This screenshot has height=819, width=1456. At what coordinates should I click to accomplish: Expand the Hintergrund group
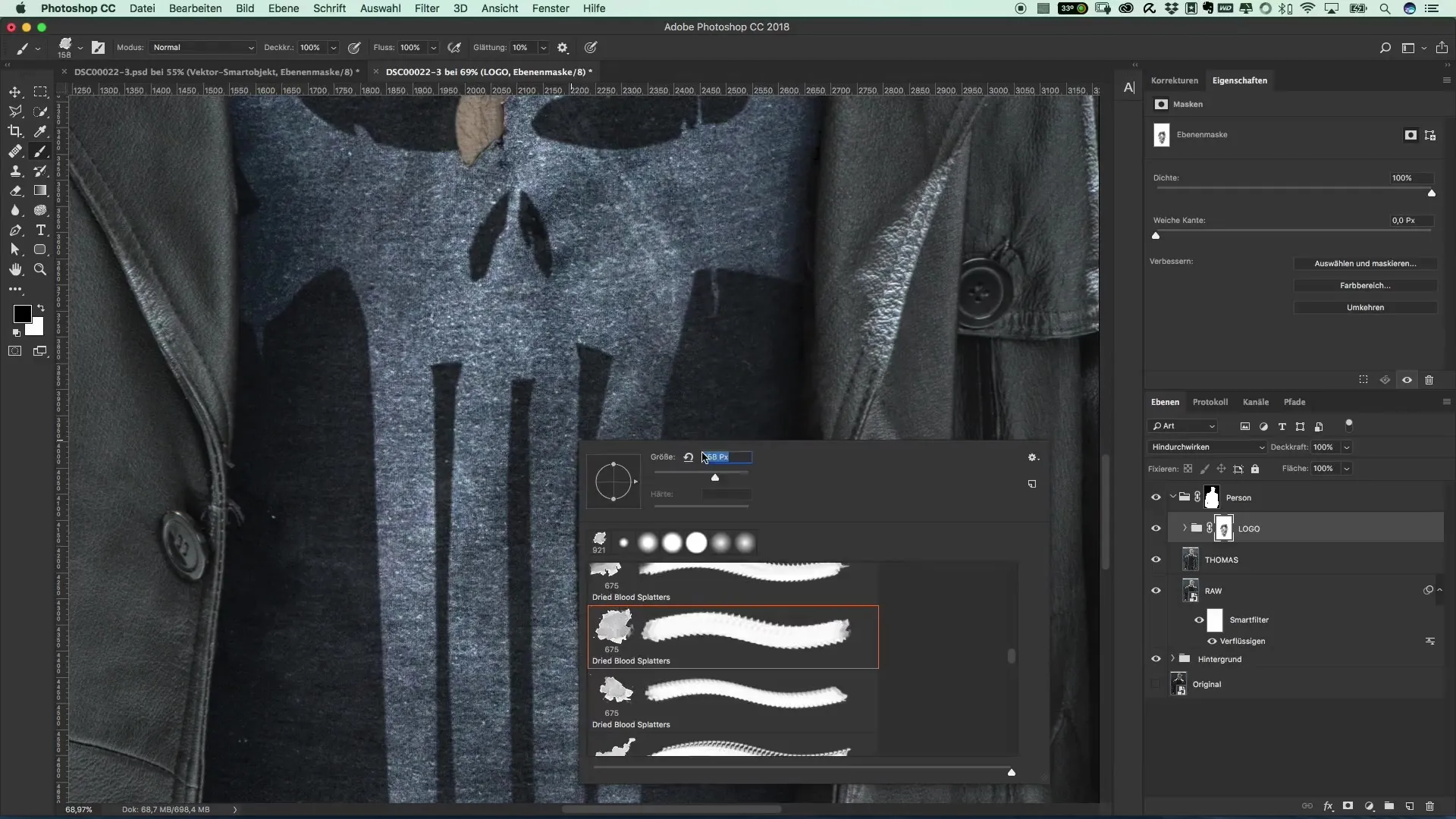coord(1172,658)
